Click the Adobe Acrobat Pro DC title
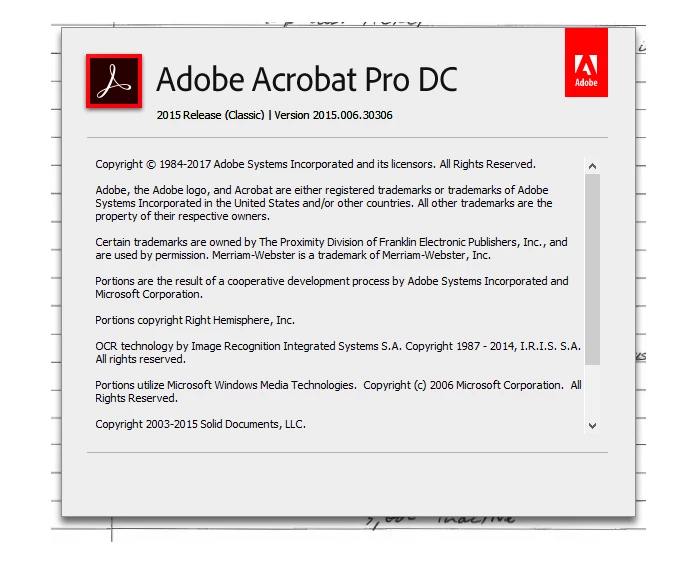696x564 pixels. (x=307, y=79)
